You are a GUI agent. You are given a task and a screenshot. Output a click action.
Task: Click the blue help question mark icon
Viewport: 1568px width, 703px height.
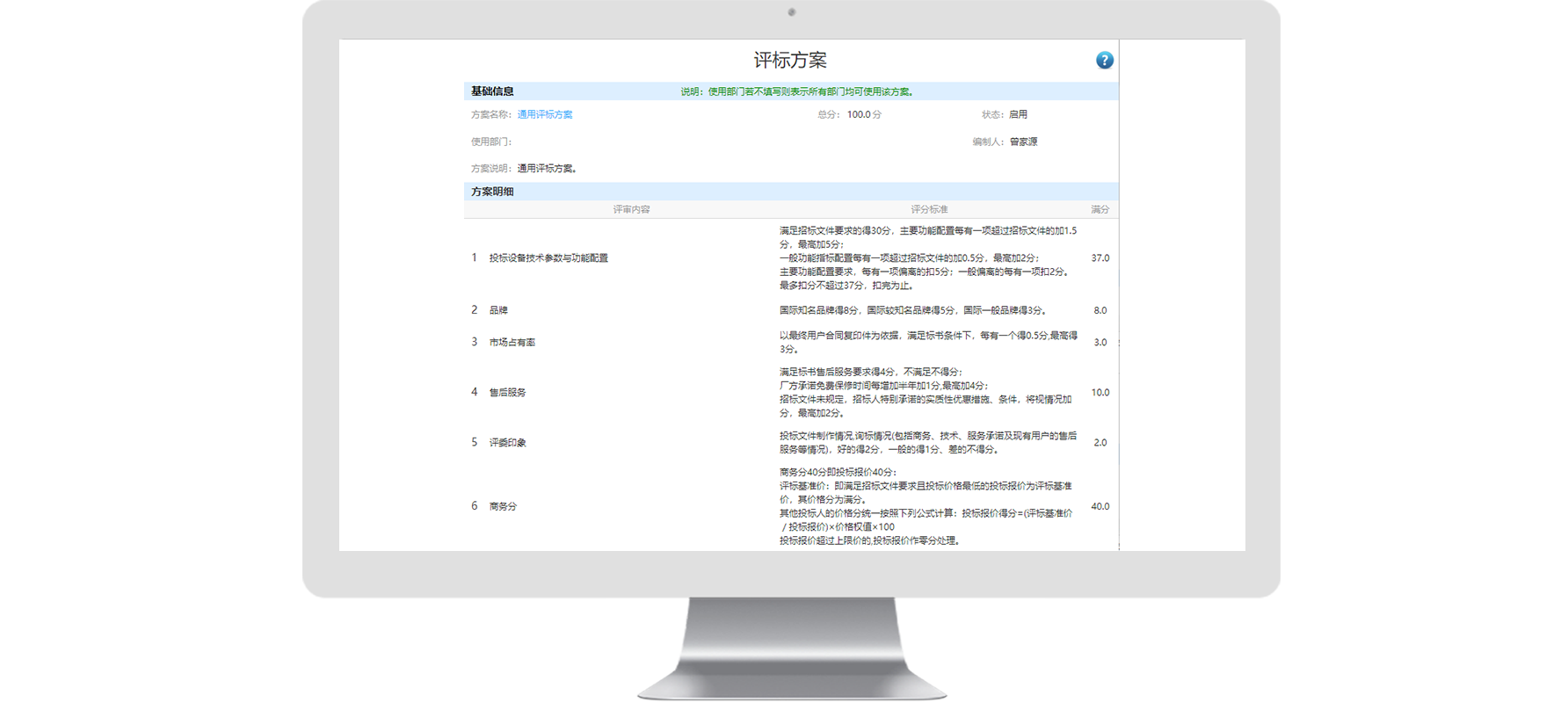(1104, 60)
